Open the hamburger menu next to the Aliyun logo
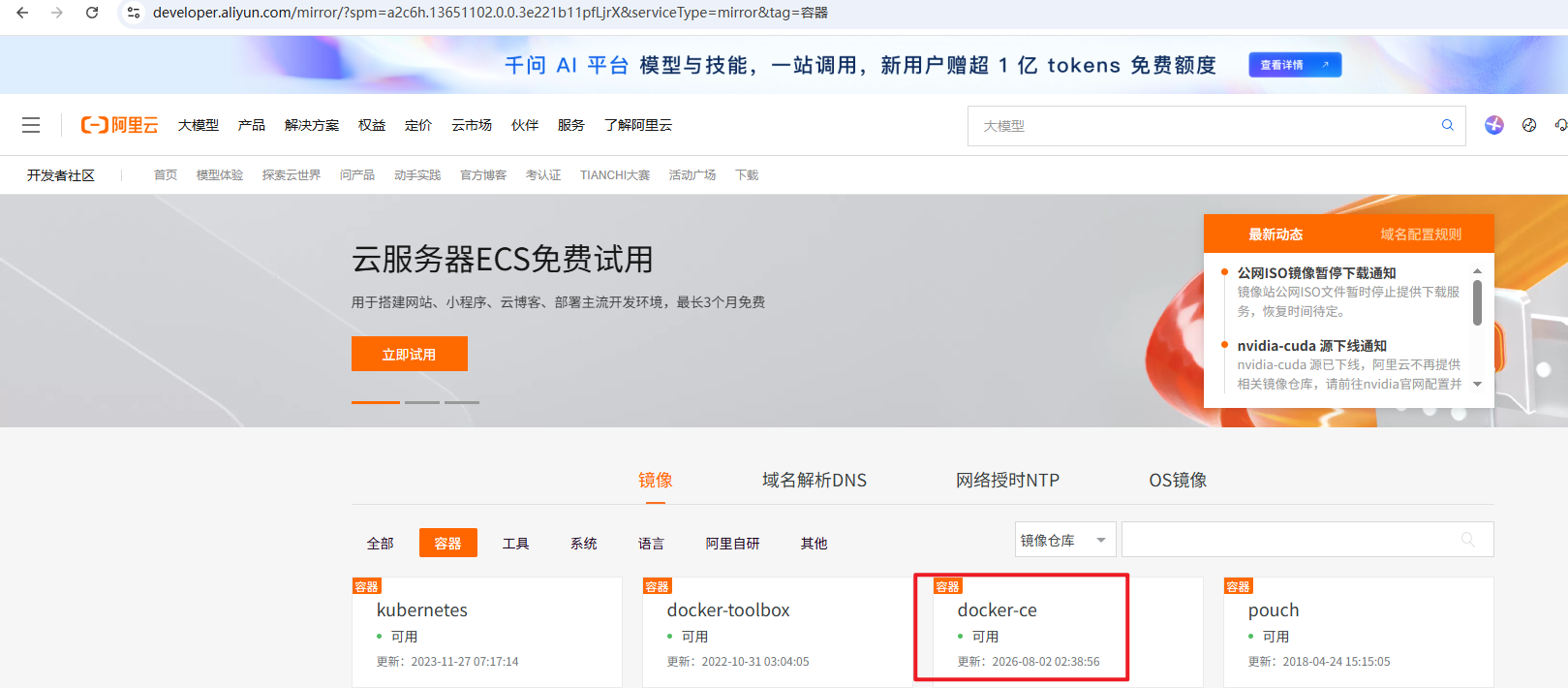1568x688 pixels. (x=31, y=125)
